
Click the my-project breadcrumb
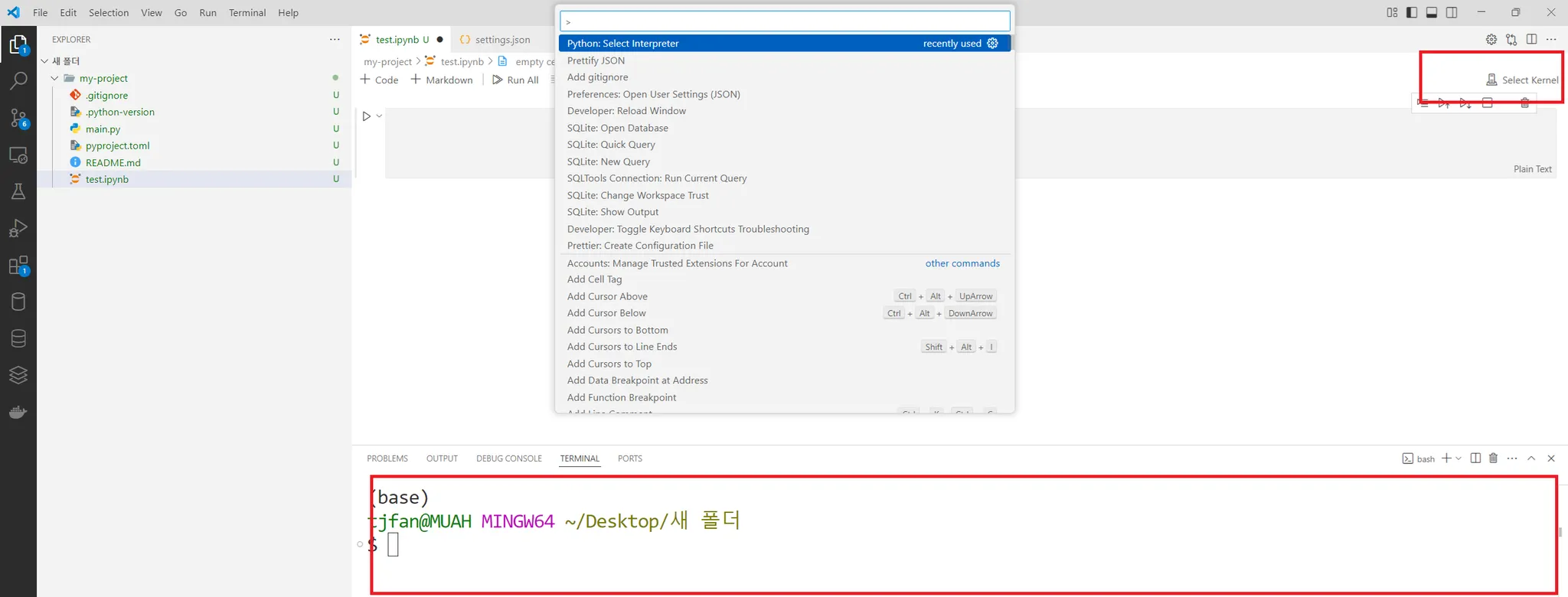tap(387, 61)
